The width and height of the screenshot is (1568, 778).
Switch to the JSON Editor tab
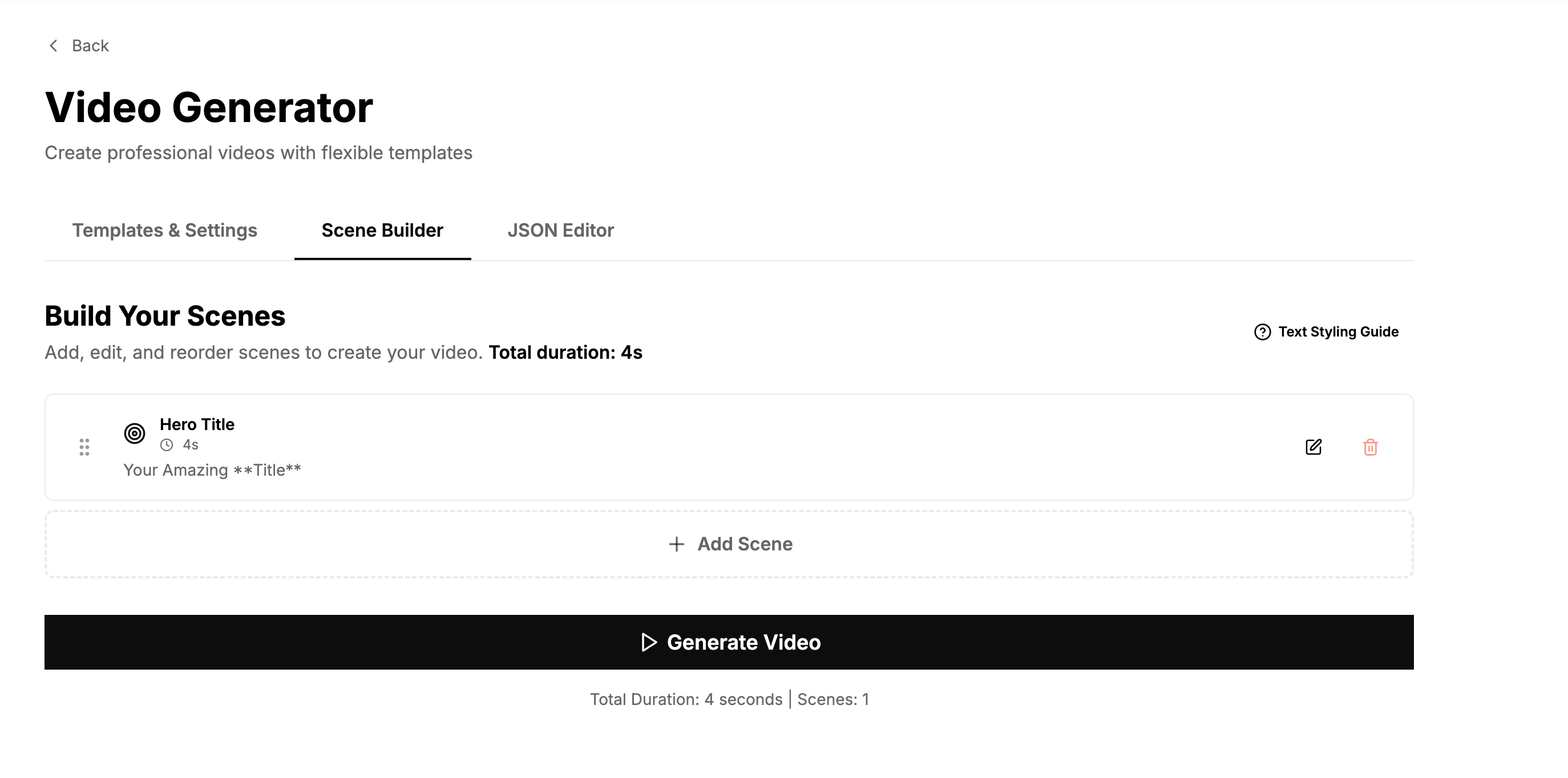pyautogui.click(x=560, y=230)
